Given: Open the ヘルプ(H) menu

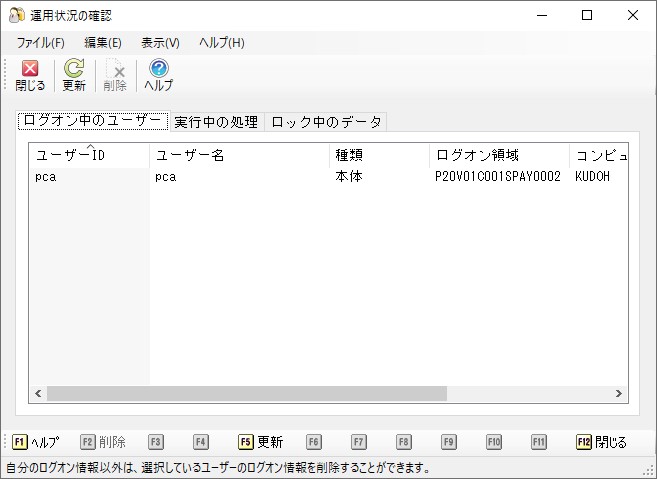Looking at the screenshot, I should click(222, 42).
